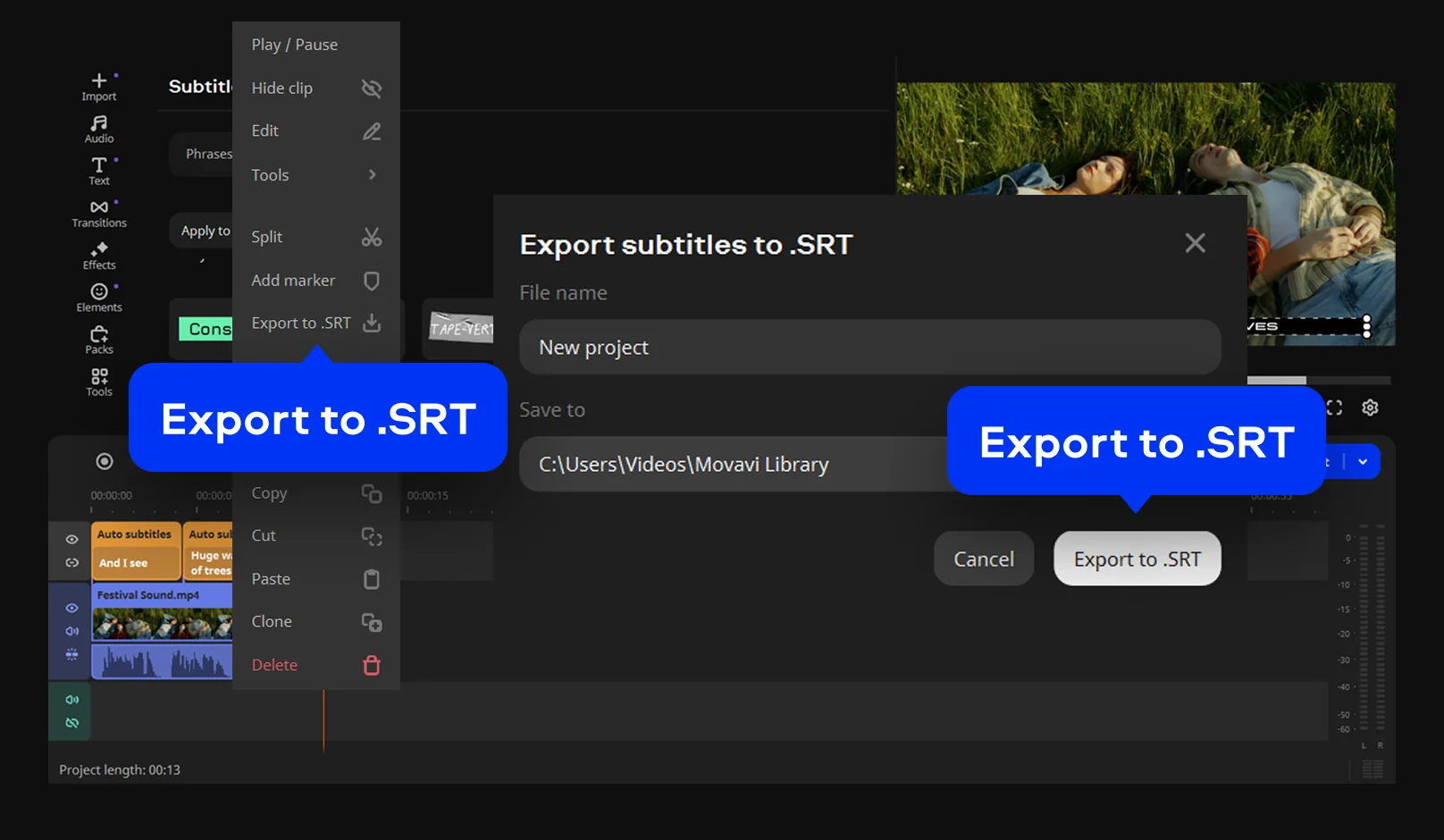Click the File name input field

pos(870,347)
